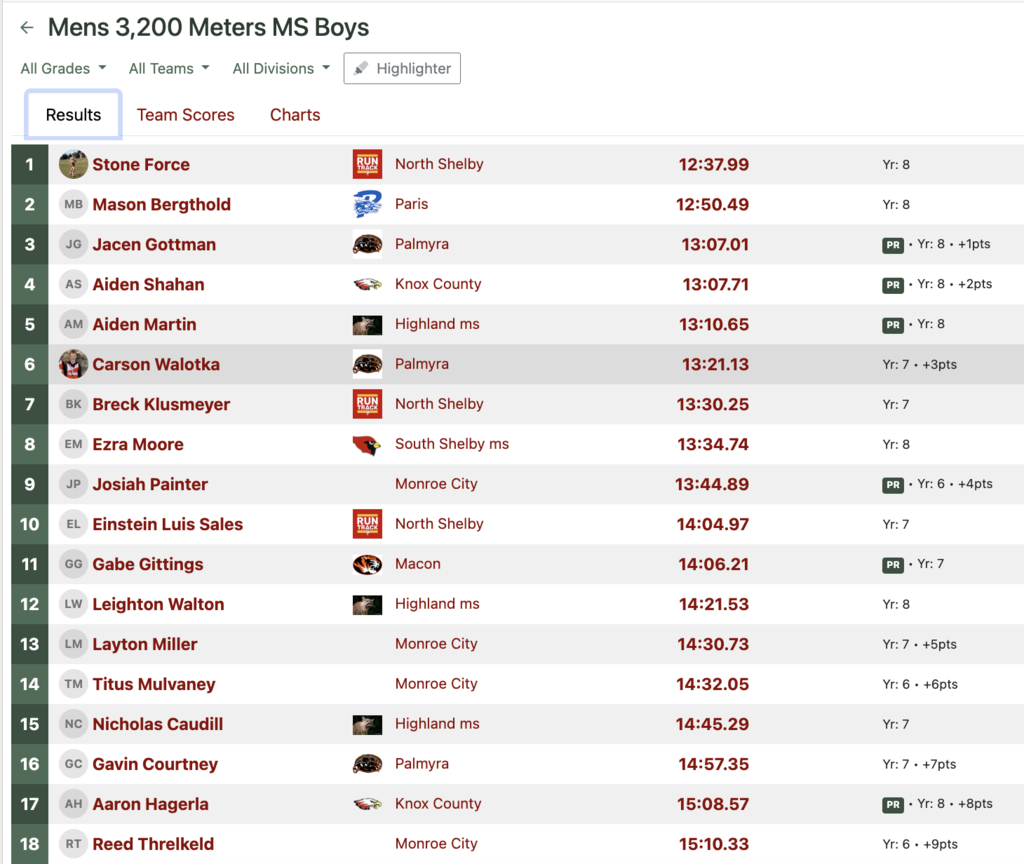Viewport: 1024px width, 864px height.
Task: Click Stone Force's profile photo
Action: (73, 165)
